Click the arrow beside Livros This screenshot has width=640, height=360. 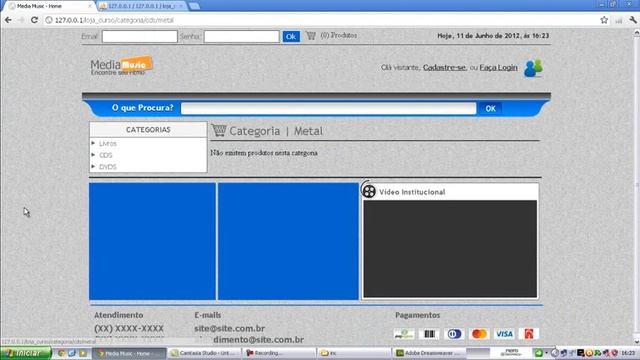pos(93,143)
